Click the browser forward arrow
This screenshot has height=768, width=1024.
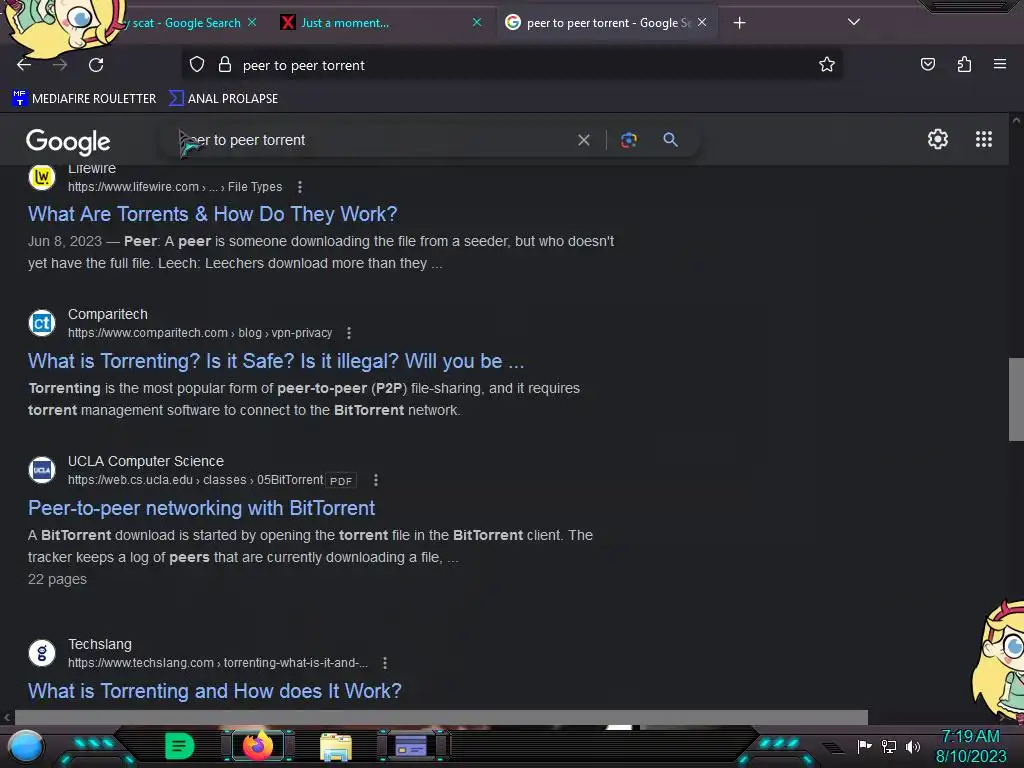[60, 65]
